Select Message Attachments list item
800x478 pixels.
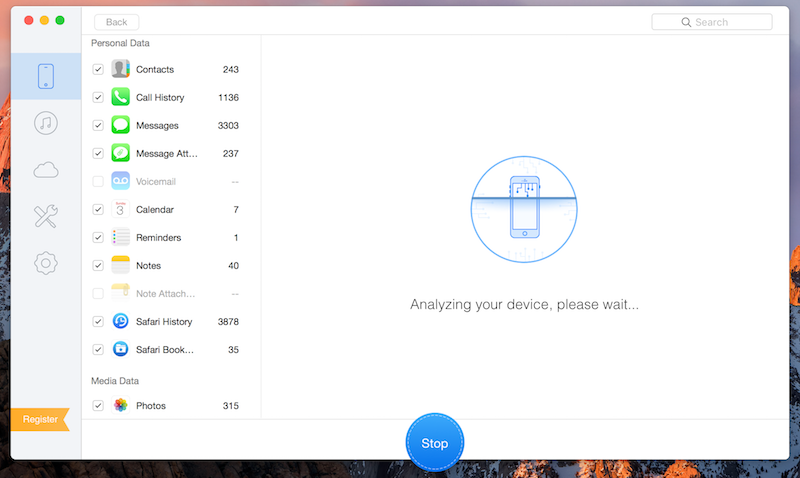(166, 153)
